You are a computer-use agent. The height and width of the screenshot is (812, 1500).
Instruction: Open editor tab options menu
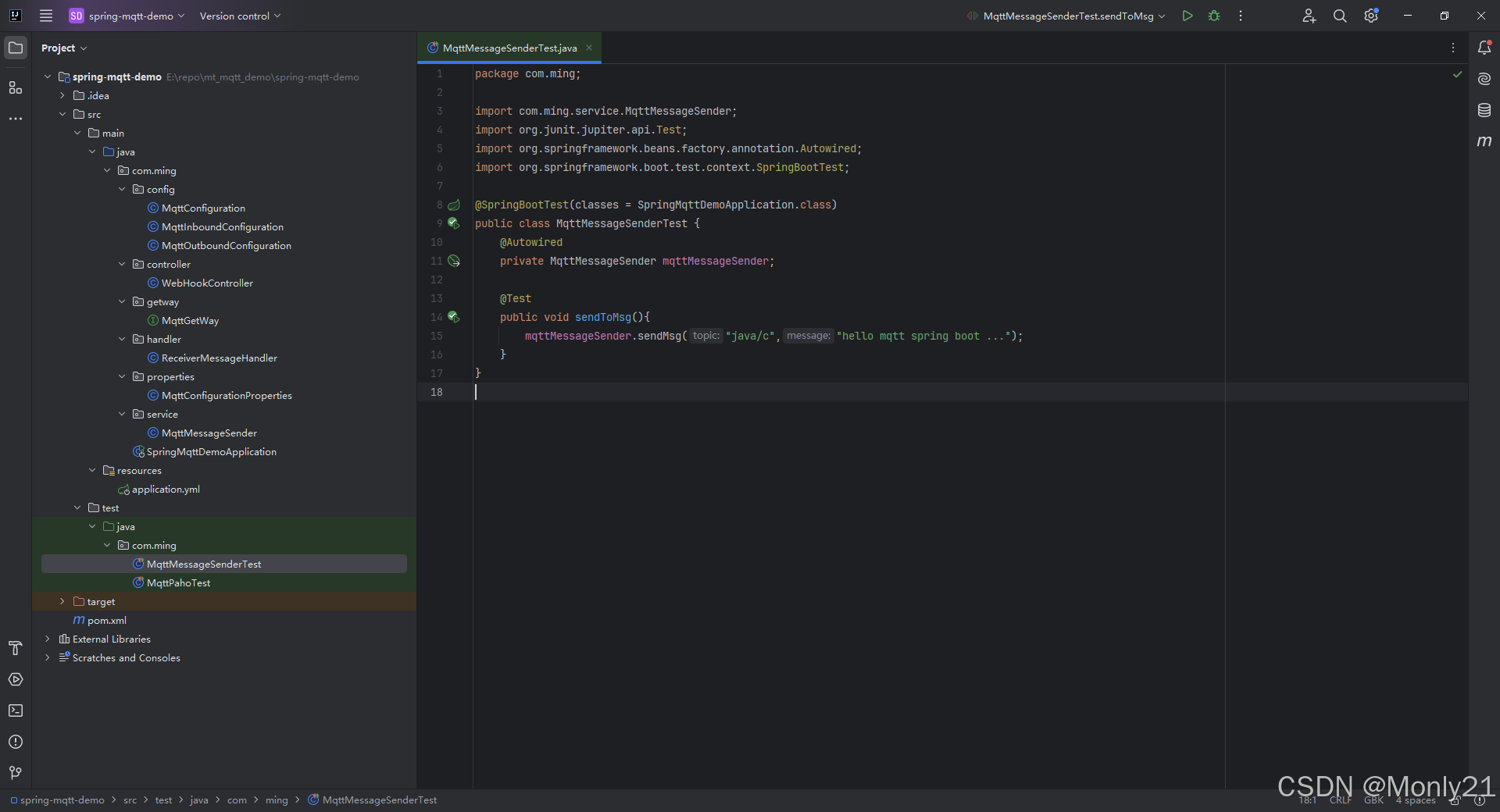coord(1453,48)
